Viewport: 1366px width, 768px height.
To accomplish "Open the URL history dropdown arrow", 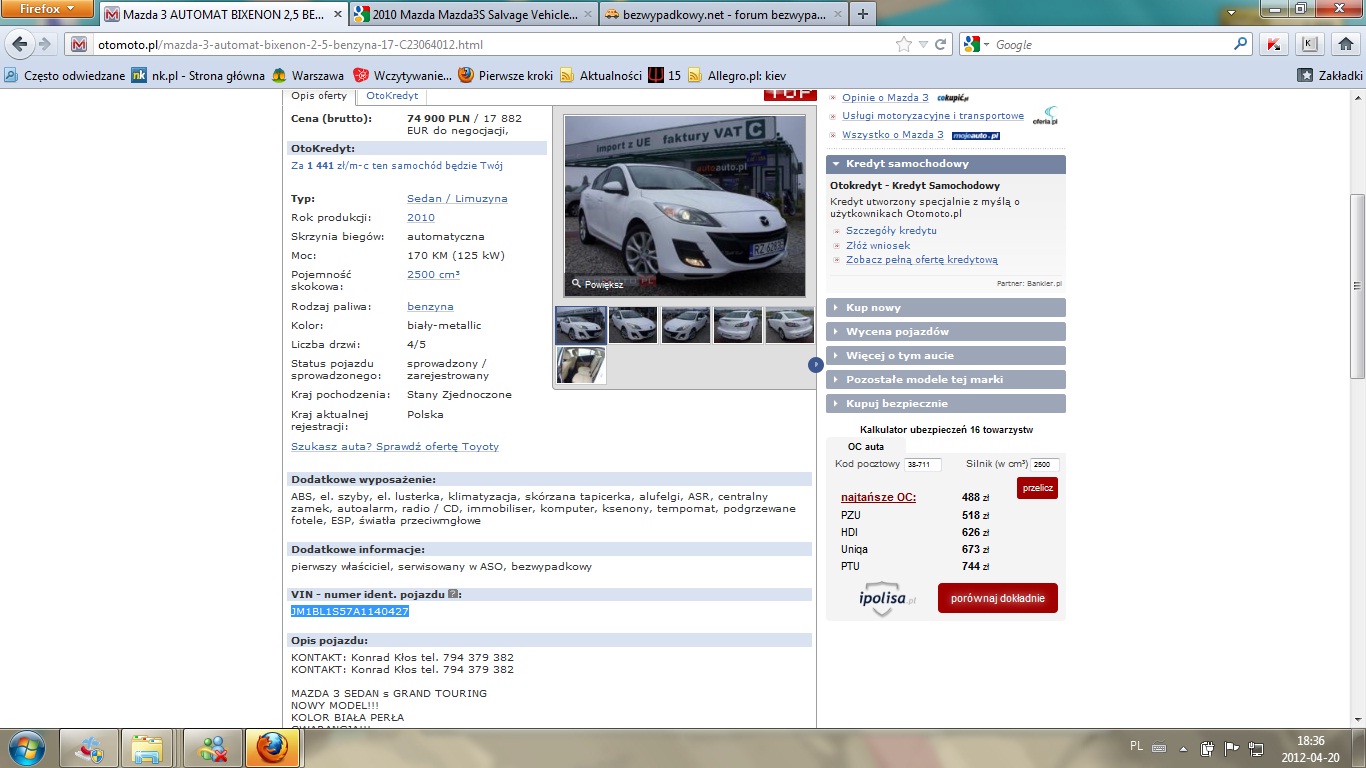I will tap(924, 44).
